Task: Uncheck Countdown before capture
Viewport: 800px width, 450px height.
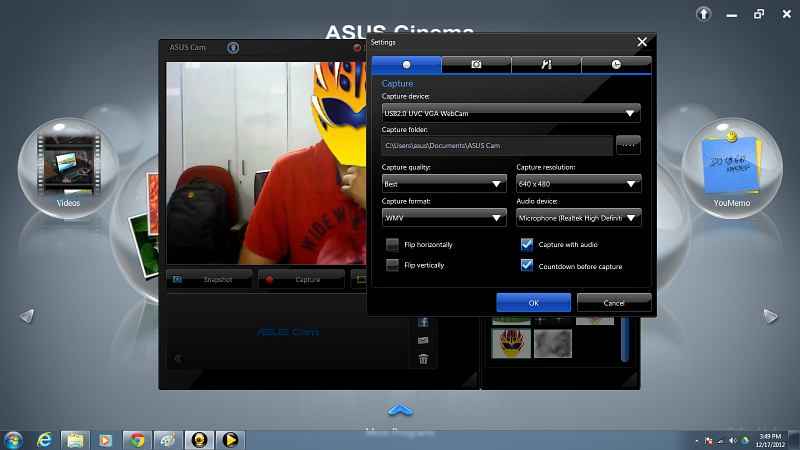Action: 527,266
